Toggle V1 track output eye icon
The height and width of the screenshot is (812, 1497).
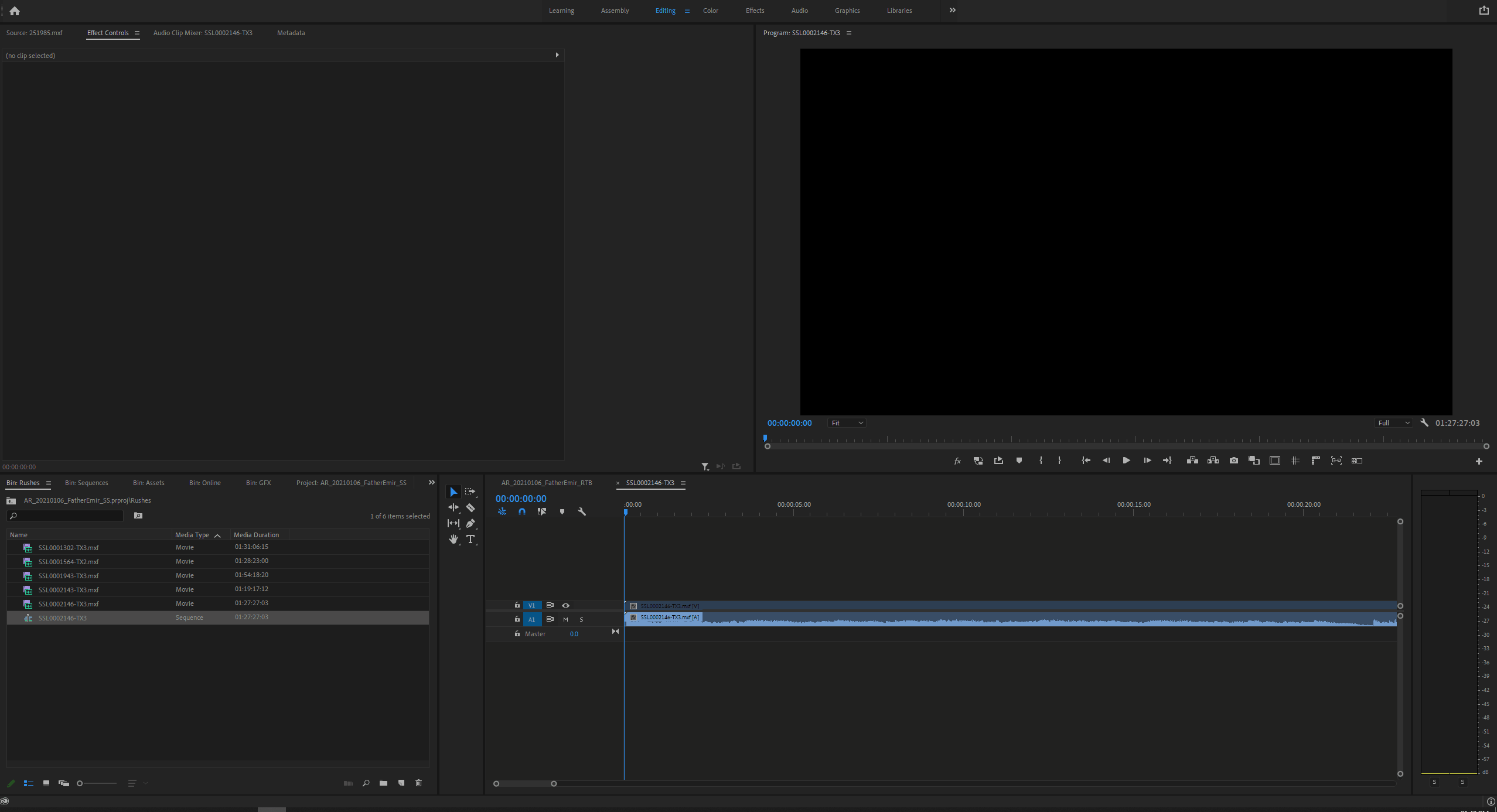pos(565,606)
